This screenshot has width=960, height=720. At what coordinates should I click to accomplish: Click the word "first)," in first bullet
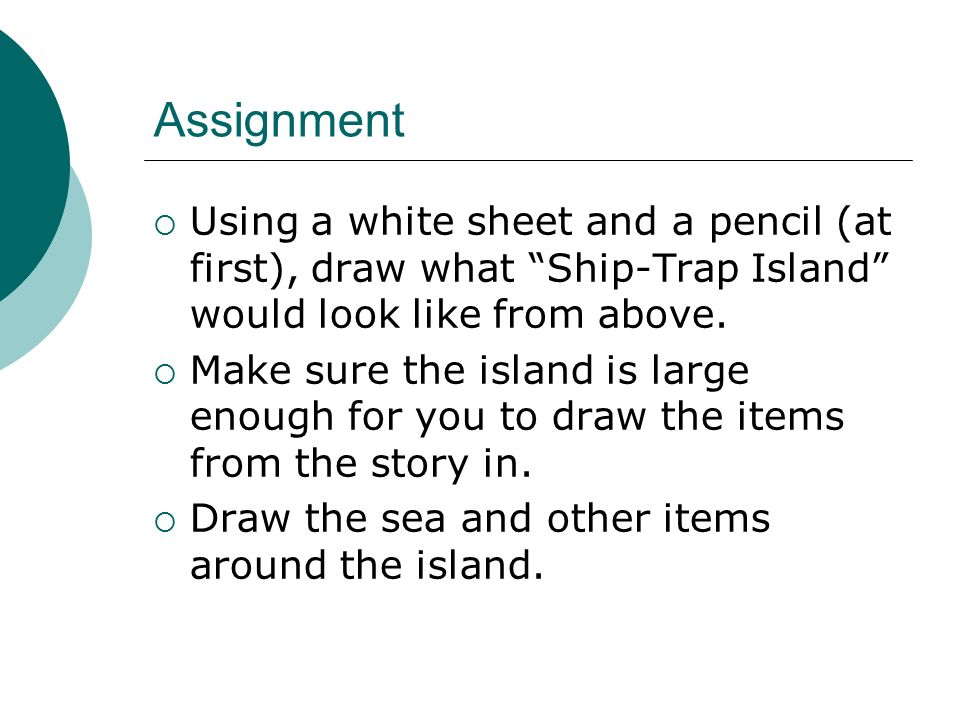point(244,269)
